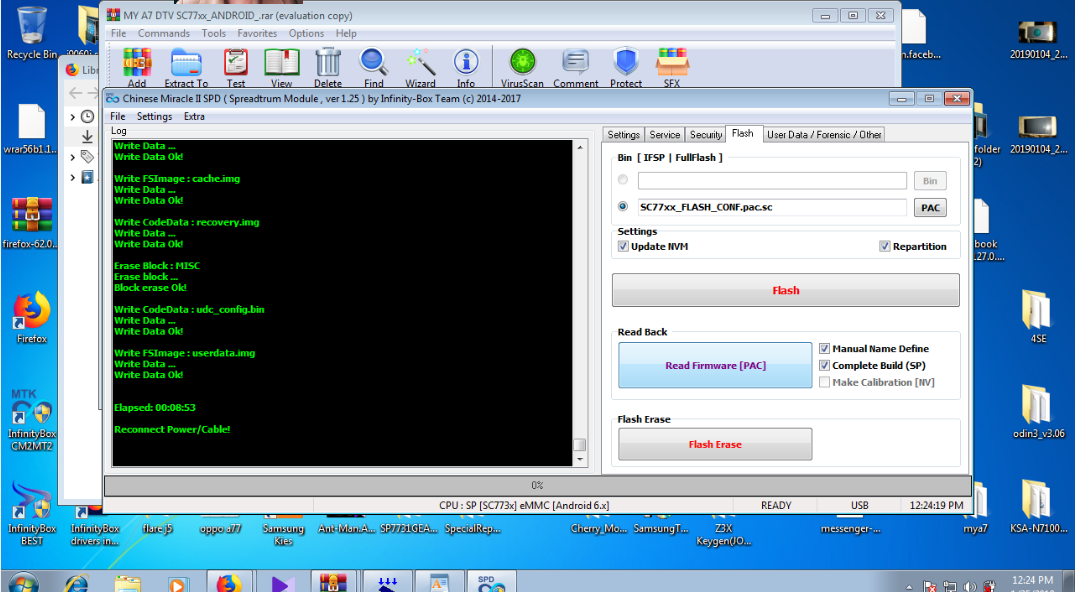Screen dimensions: 1075x592
Task: Click the SC77xx_FLASH_CONF.pac.sc path field
Action: pos(772,207)
